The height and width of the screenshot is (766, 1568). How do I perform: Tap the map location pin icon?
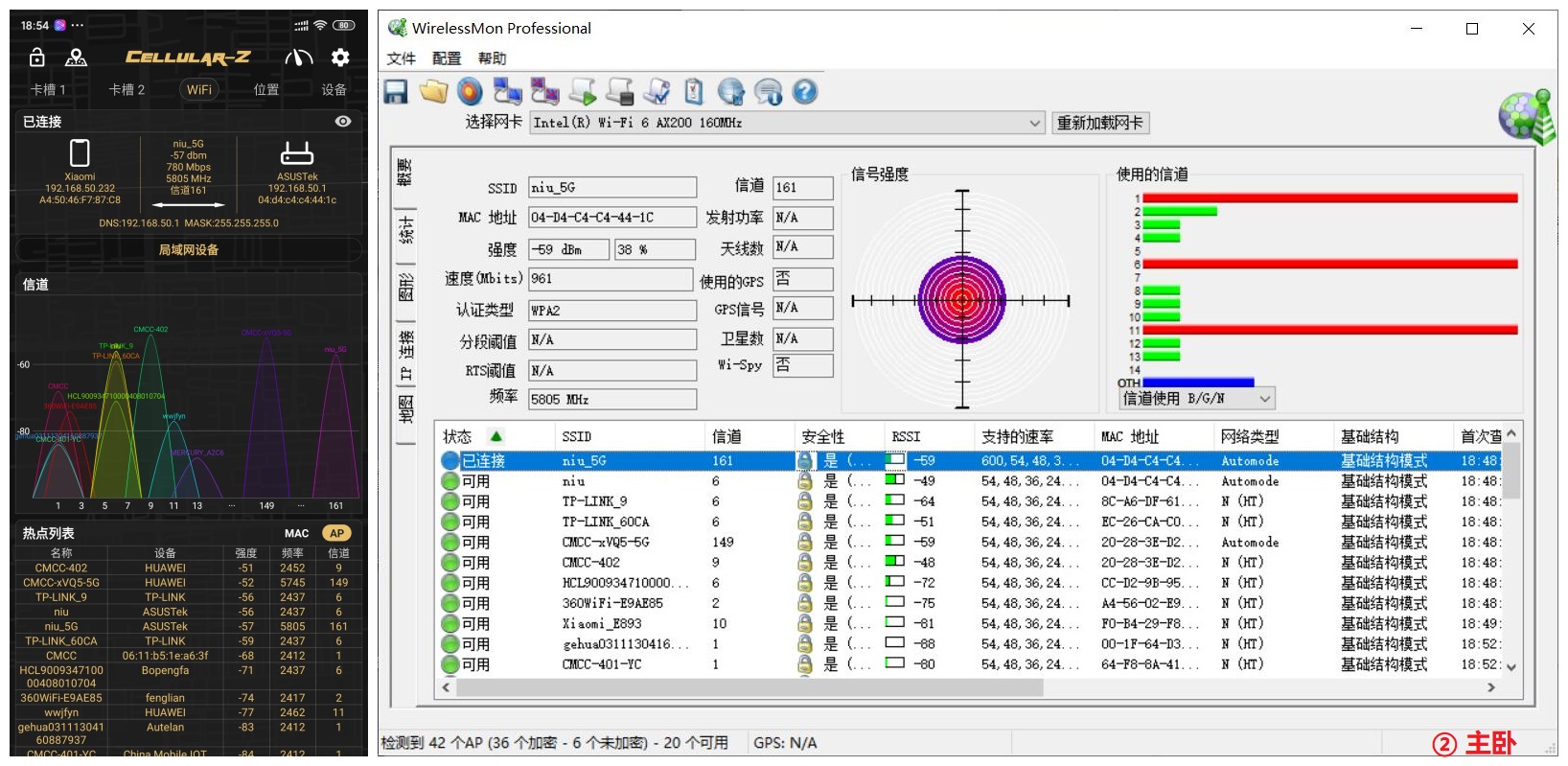[76, 58]
